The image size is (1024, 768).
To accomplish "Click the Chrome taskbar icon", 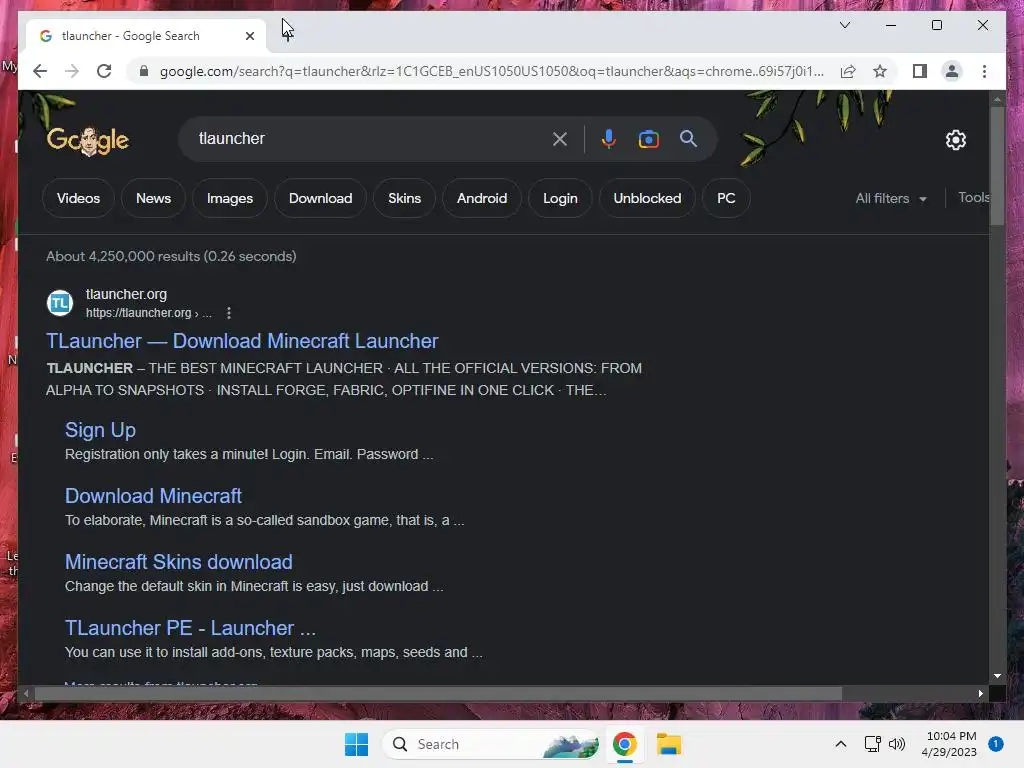I will click(624, 744).
